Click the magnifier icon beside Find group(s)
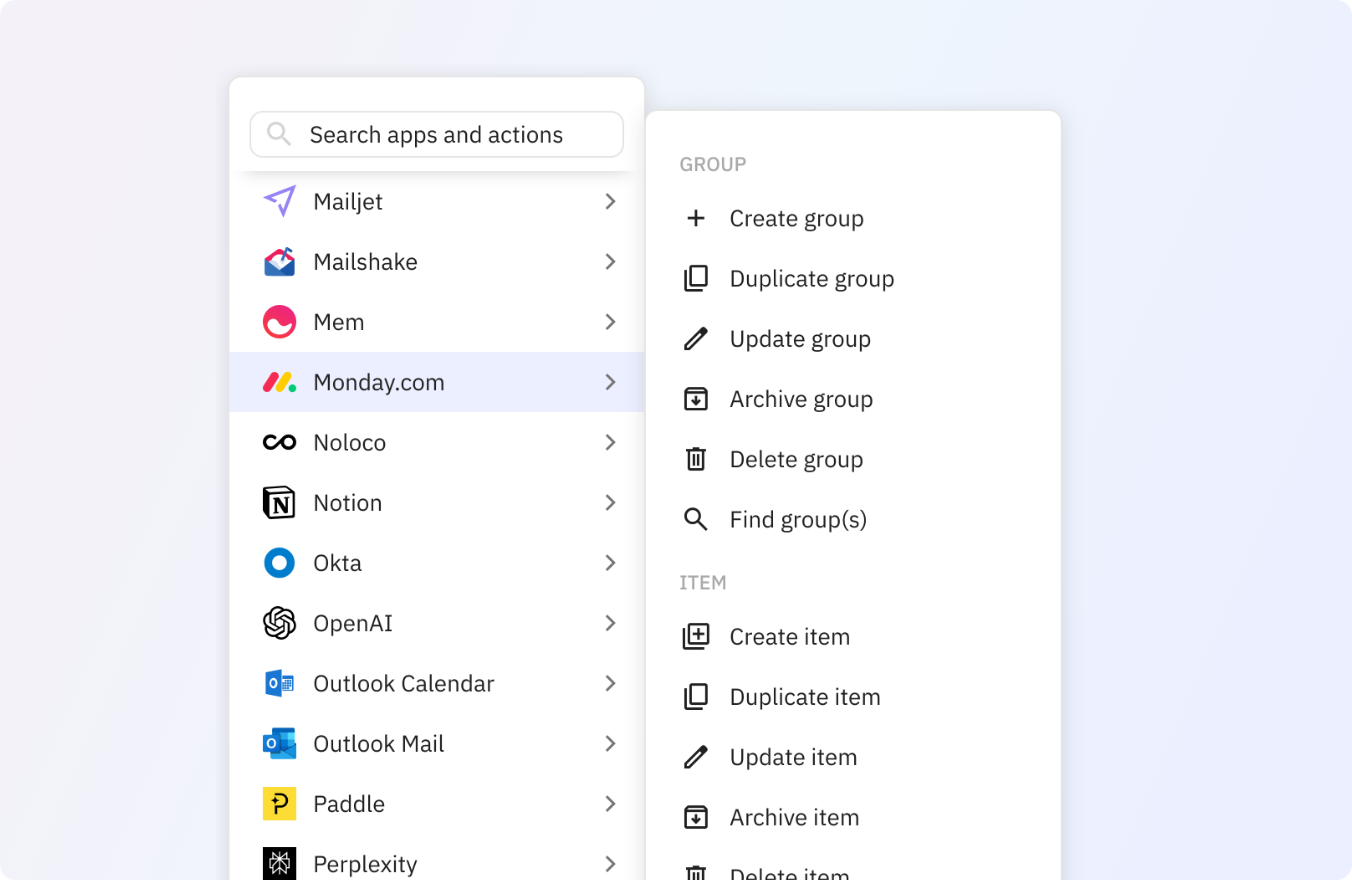 [696, 520]
